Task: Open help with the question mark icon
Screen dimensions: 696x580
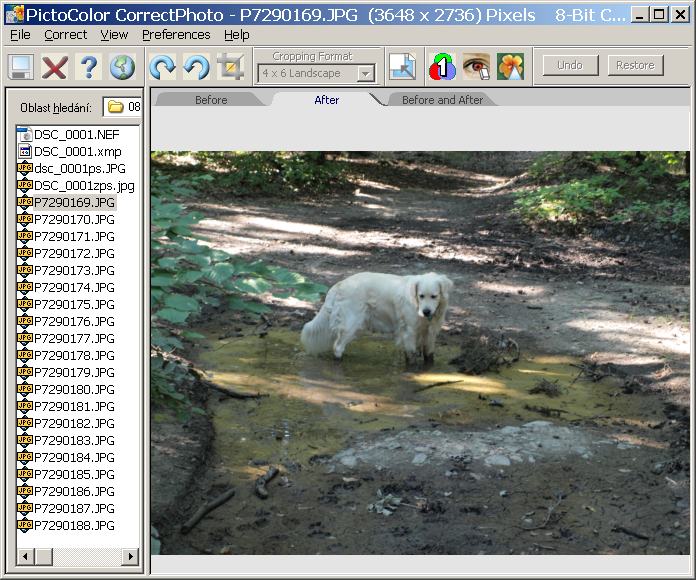Action: tap(89, 67)
